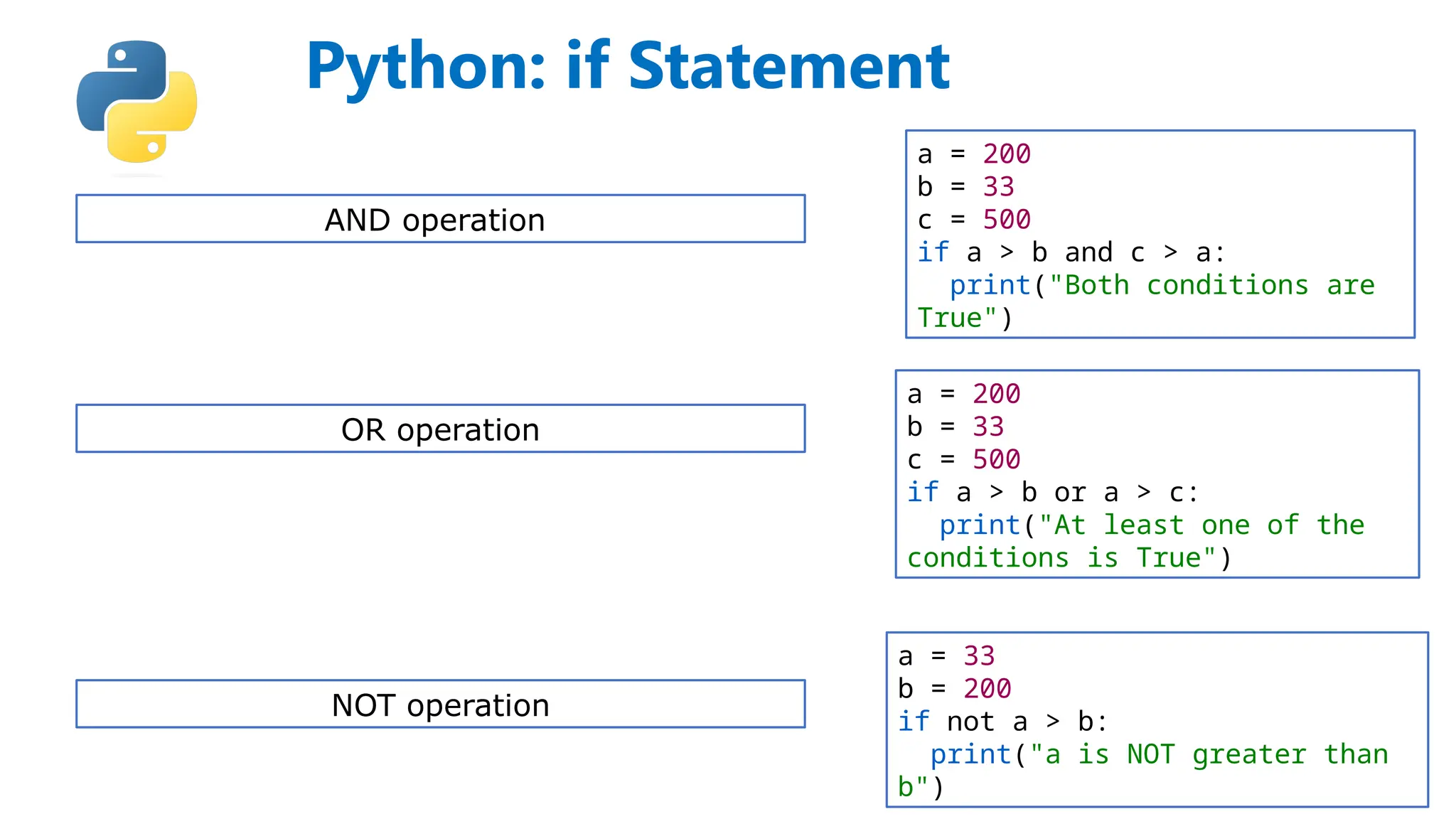Click 'conditions is True")' in OR code box
The image size is (1456, 819).
coord(1069,558)
